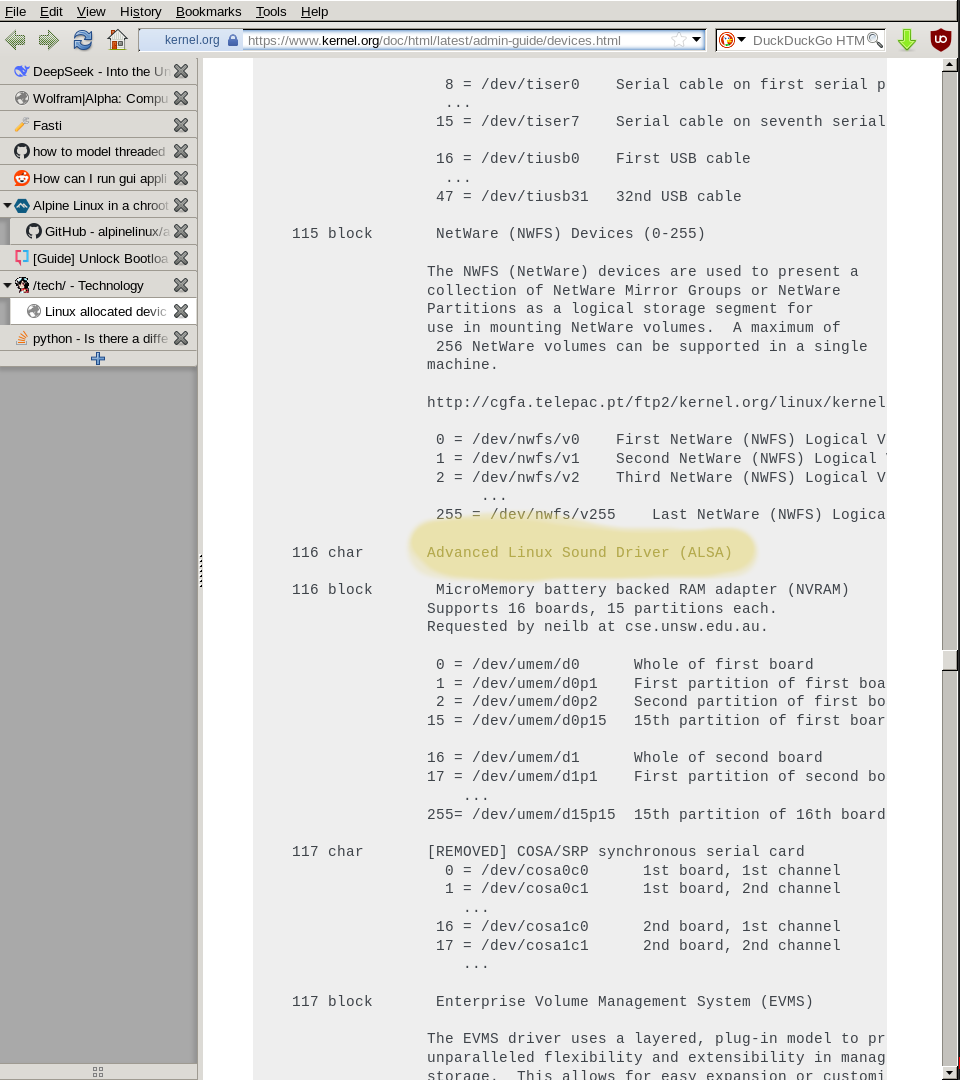Image resolution: width=960 pixels, height=1080 pixels.
Task: Switch to the python - Is there a diffe tab
Action: (98, 338)
